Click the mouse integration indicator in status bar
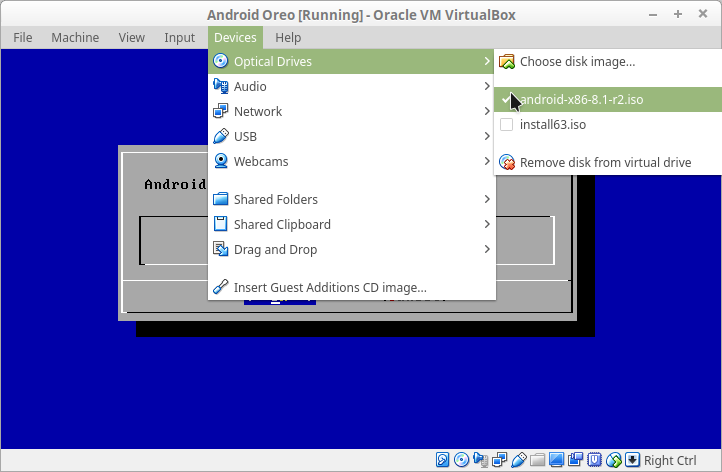Image resolution: width=722 pixels, height=472 pixels. click(x=614, y=460)
